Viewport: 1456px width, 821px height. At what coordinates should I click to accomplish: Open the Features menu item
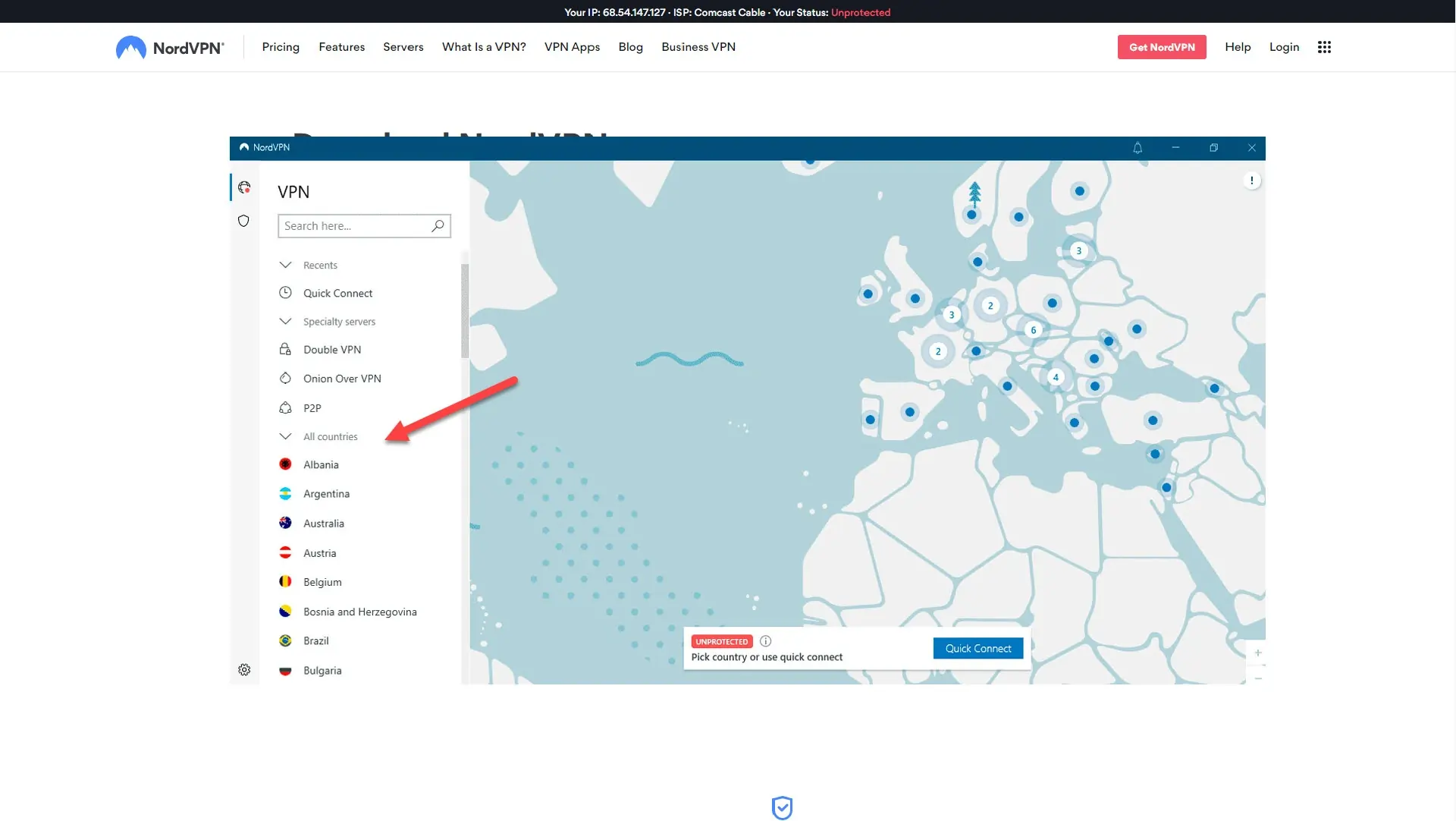coord(341,47)
